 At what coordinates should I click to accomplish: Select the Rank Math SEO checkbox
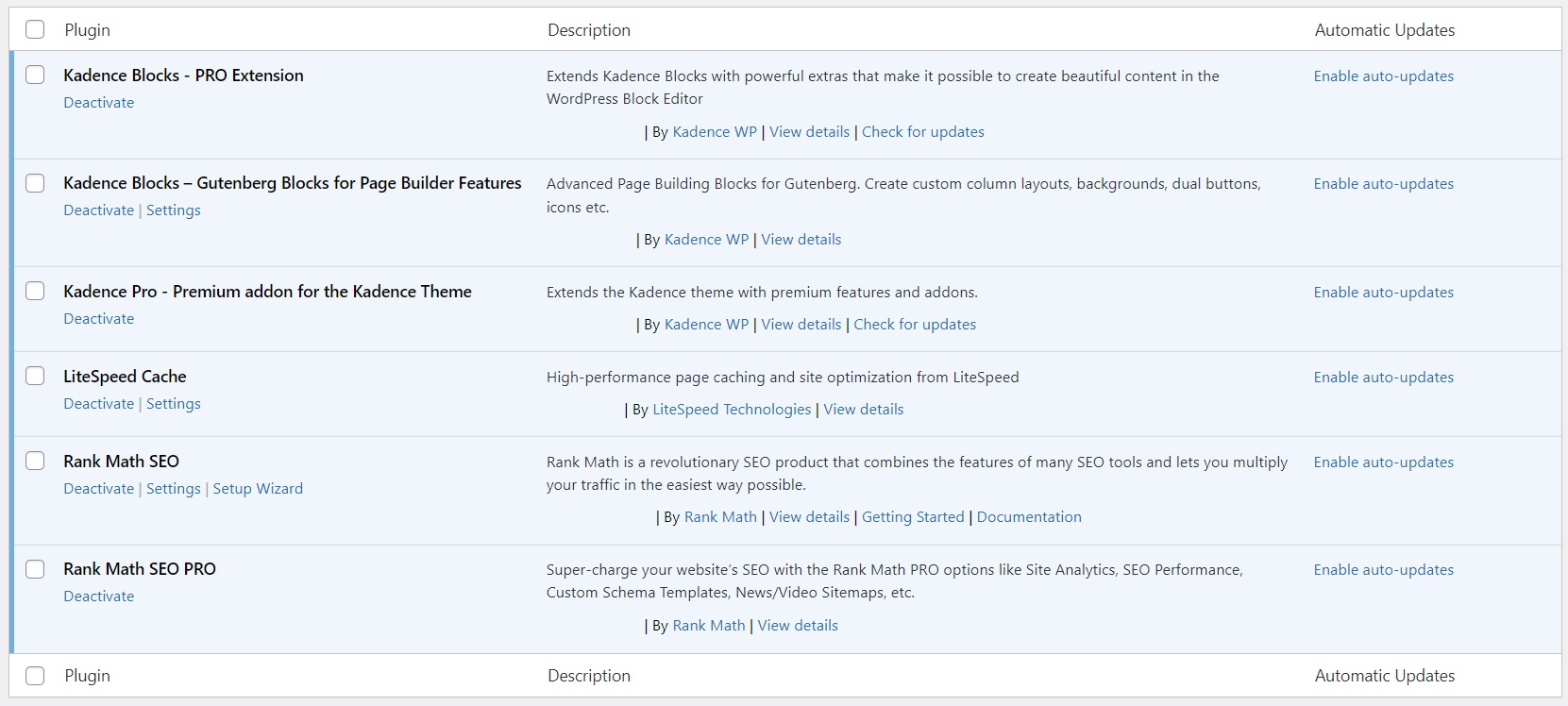[x=35, y=461]
